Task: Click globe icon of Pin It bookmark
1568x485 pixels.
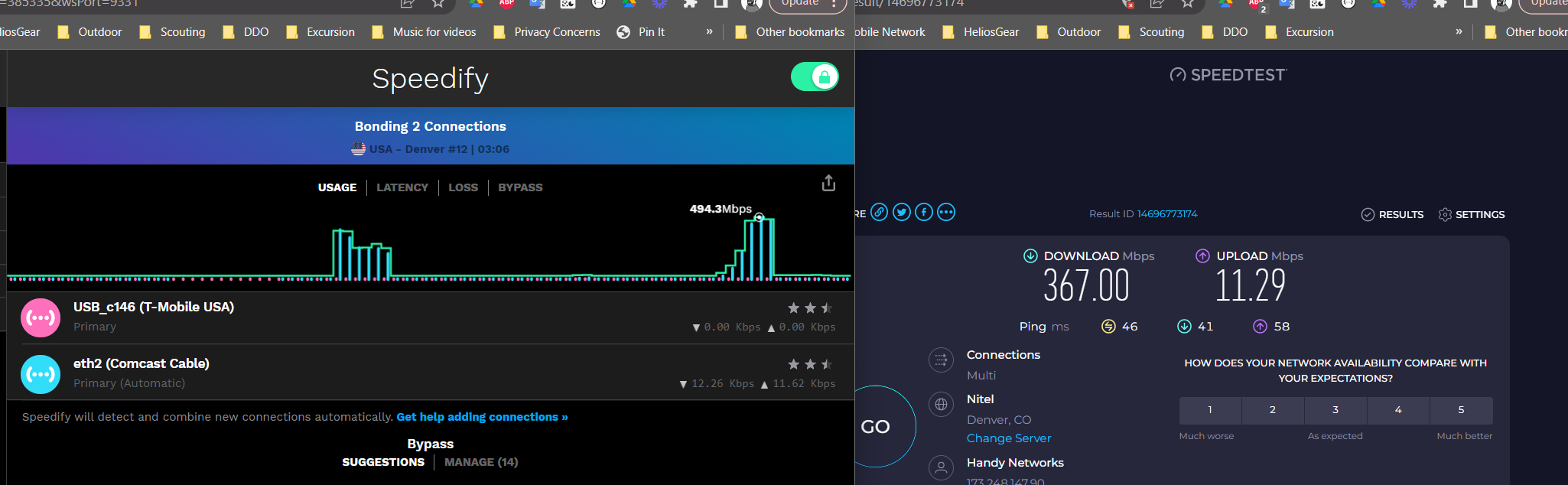Action: pos(623,32)
